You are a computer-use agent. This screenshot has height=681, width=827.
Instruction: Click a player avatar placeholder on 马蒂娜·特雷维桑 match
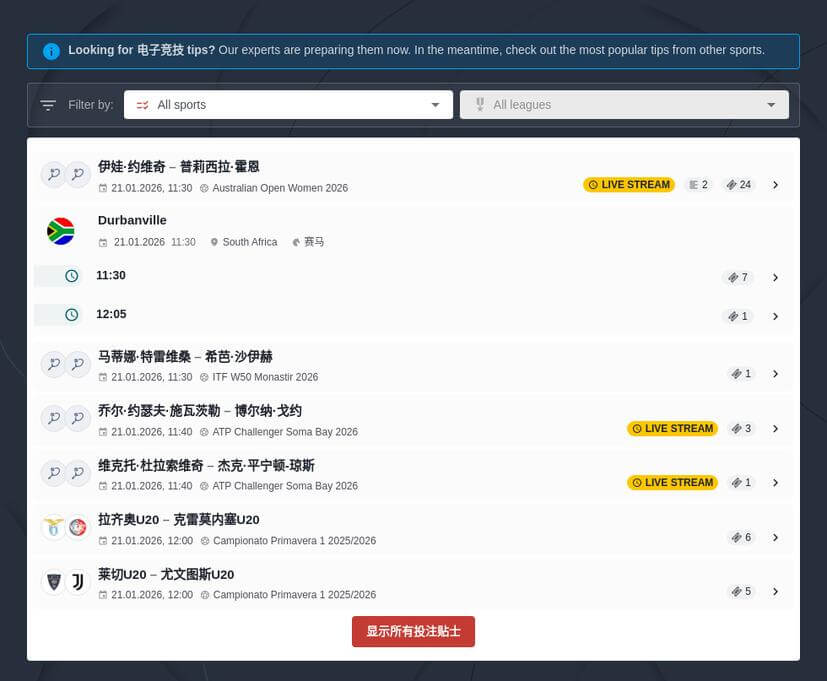(x=54, y=364)
